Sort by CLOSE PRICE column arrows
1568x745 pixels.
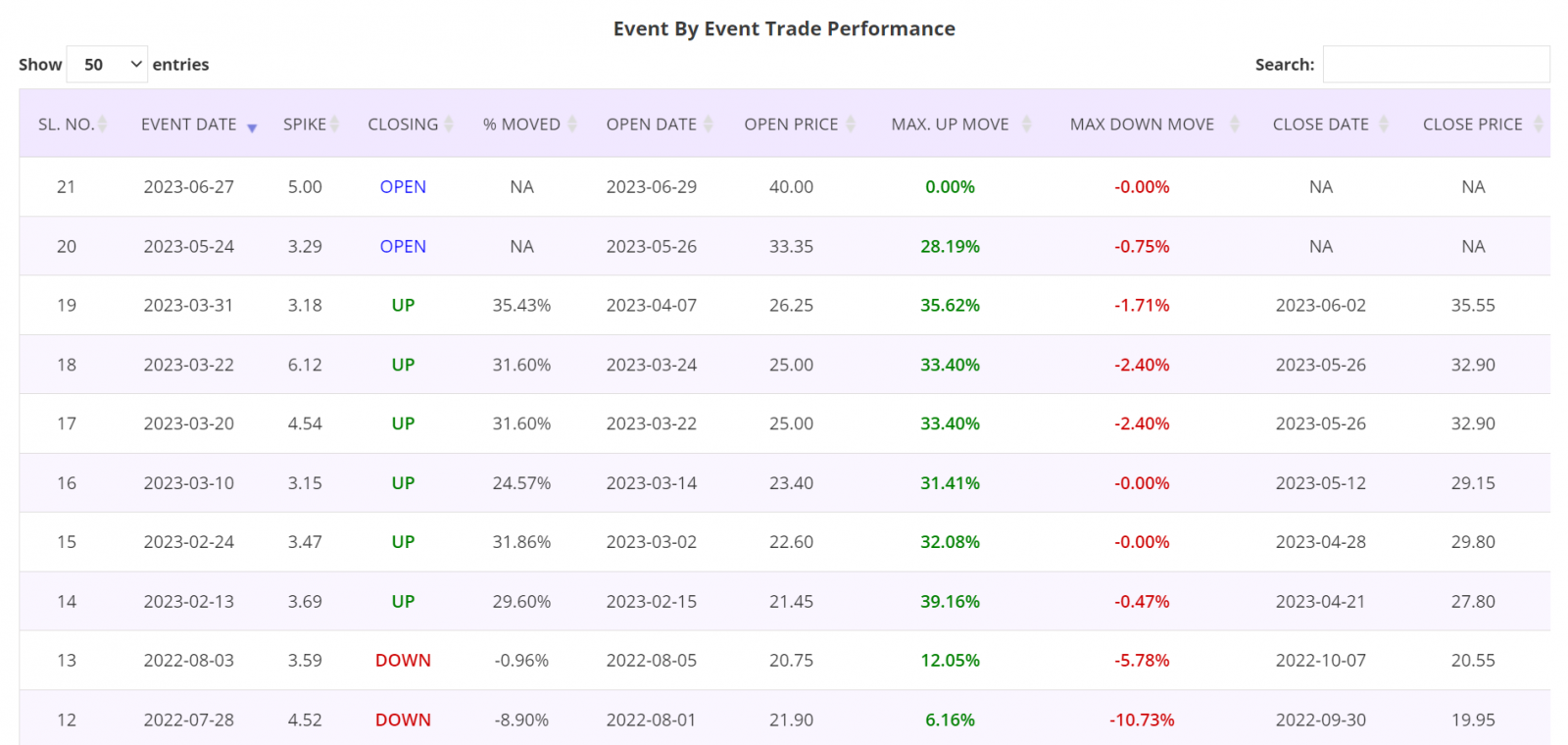(x=1539, y=124)
